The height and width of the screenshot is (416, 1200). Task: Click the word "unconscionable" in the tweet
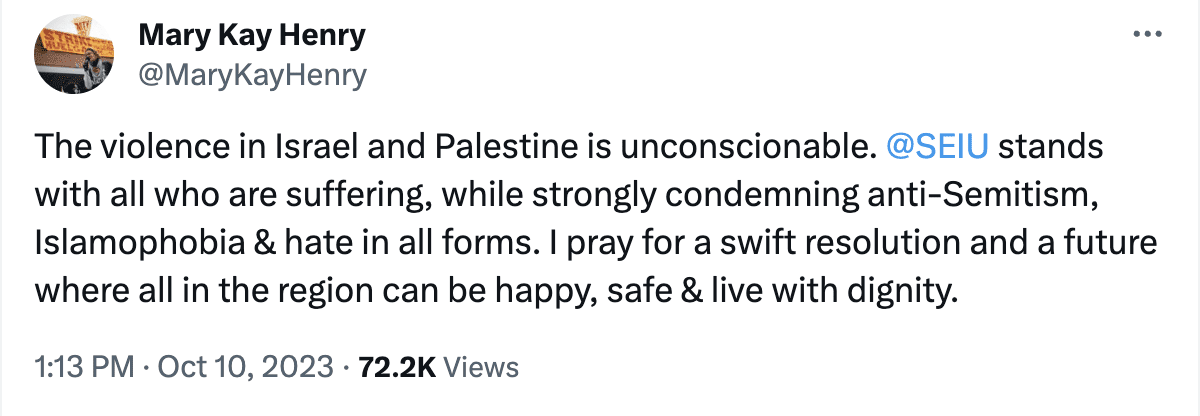pos(766,148)
